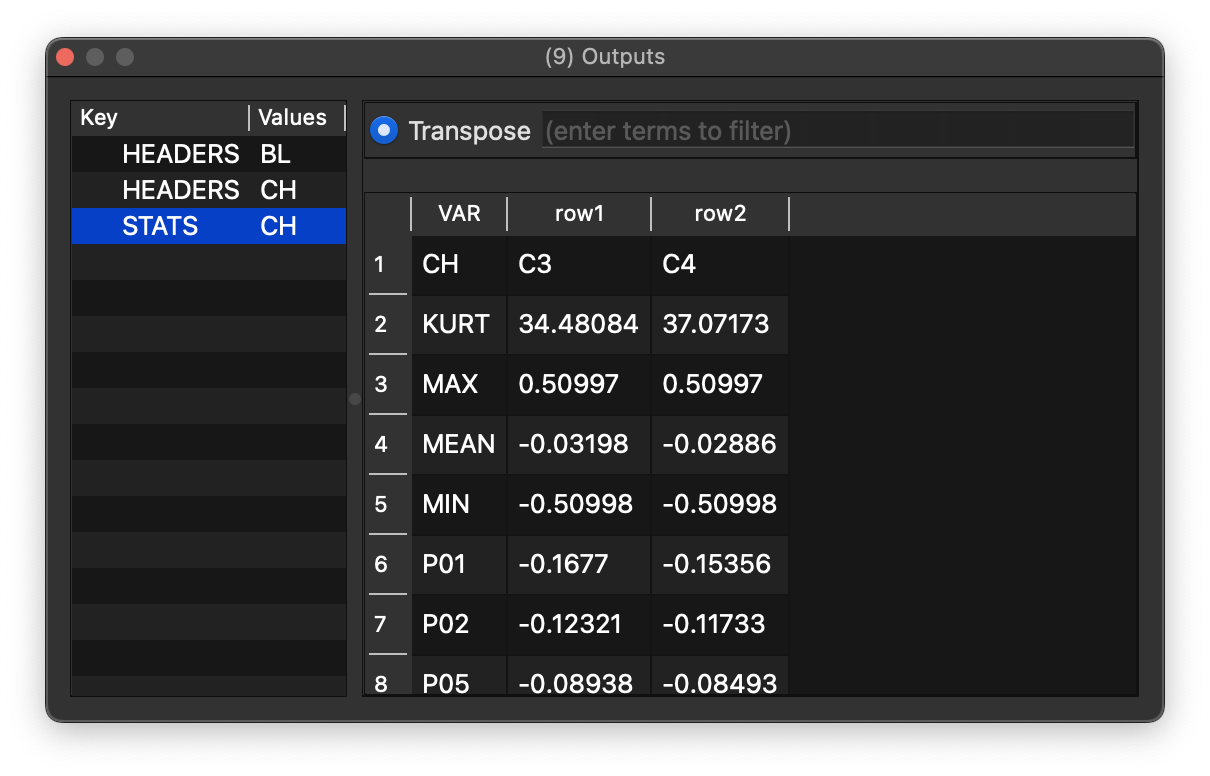Viewport: 1210px width, 776px height.
Task: Click the MIN row label
Action: coord(456,504)
